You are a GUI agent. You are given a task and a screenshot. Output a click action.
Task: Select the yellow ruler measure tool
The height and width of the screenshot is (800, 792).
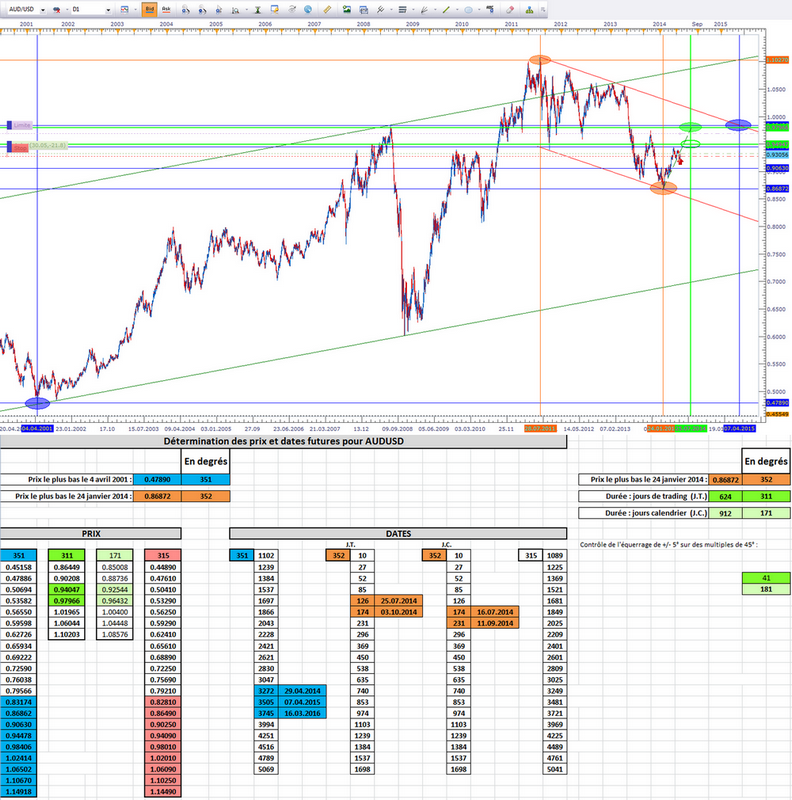point(327,9)
